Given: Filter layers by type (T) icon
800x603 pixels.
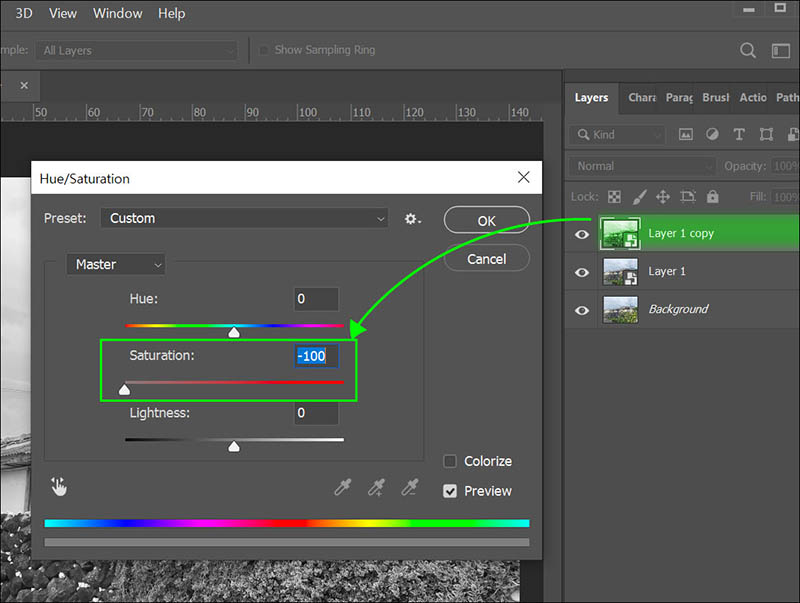Looking at the screenshot, I should point(739,134).
